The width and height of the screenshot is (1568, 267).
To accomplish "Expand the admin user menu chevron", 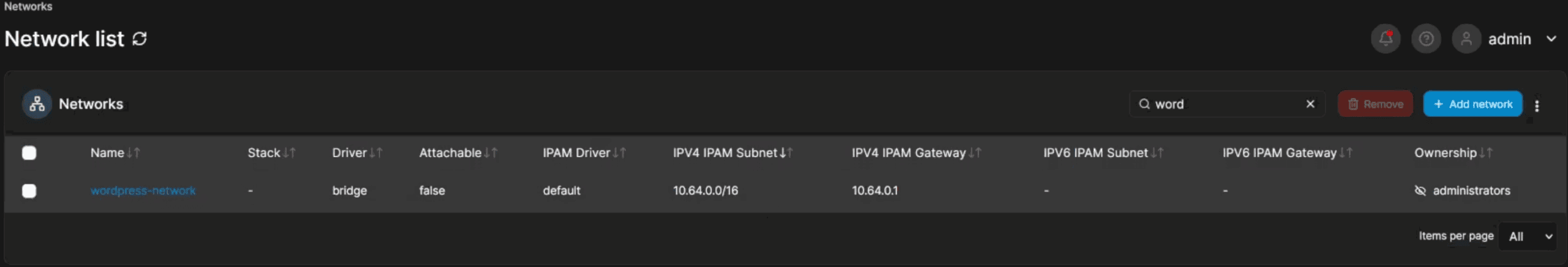I will (x=1551, y=39).
